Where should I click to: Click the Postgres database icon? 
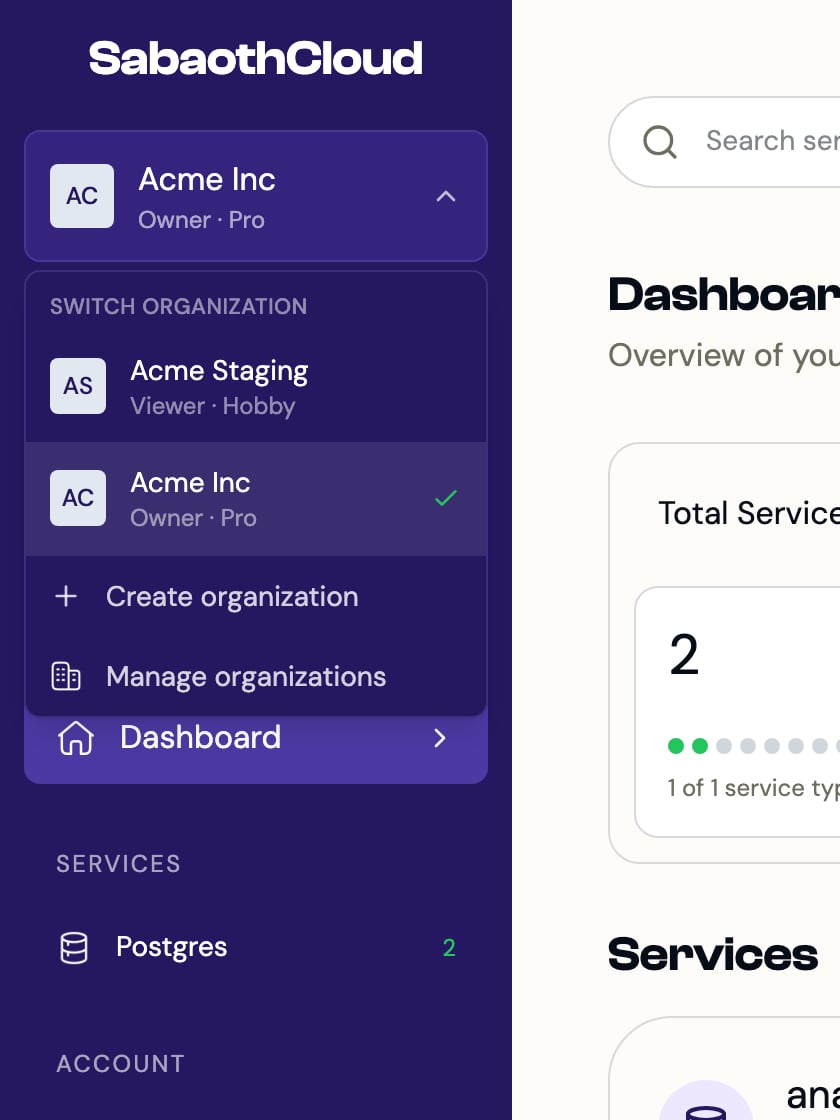tap(74, 948)
